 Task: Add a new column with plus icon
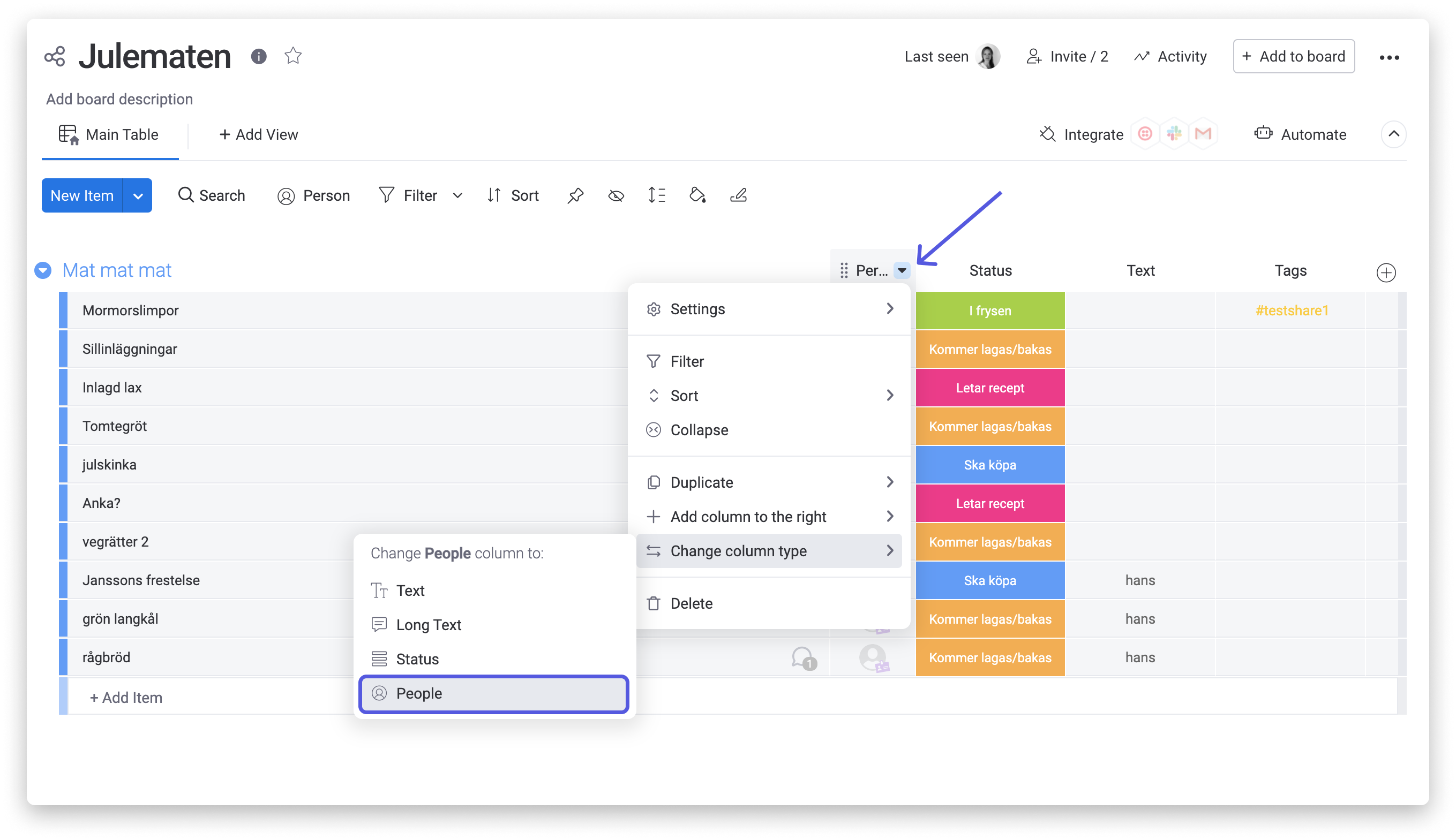(x=1386, y=273)
